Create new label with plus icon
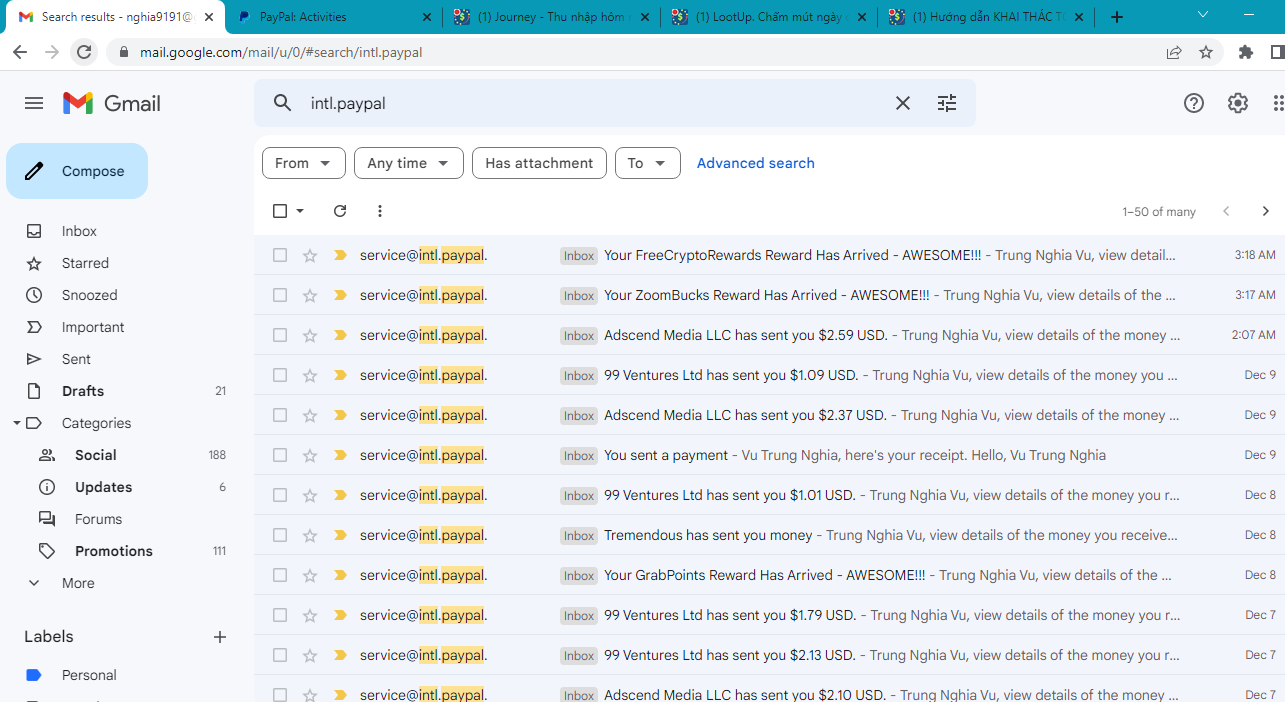 [x=220, y=637]
